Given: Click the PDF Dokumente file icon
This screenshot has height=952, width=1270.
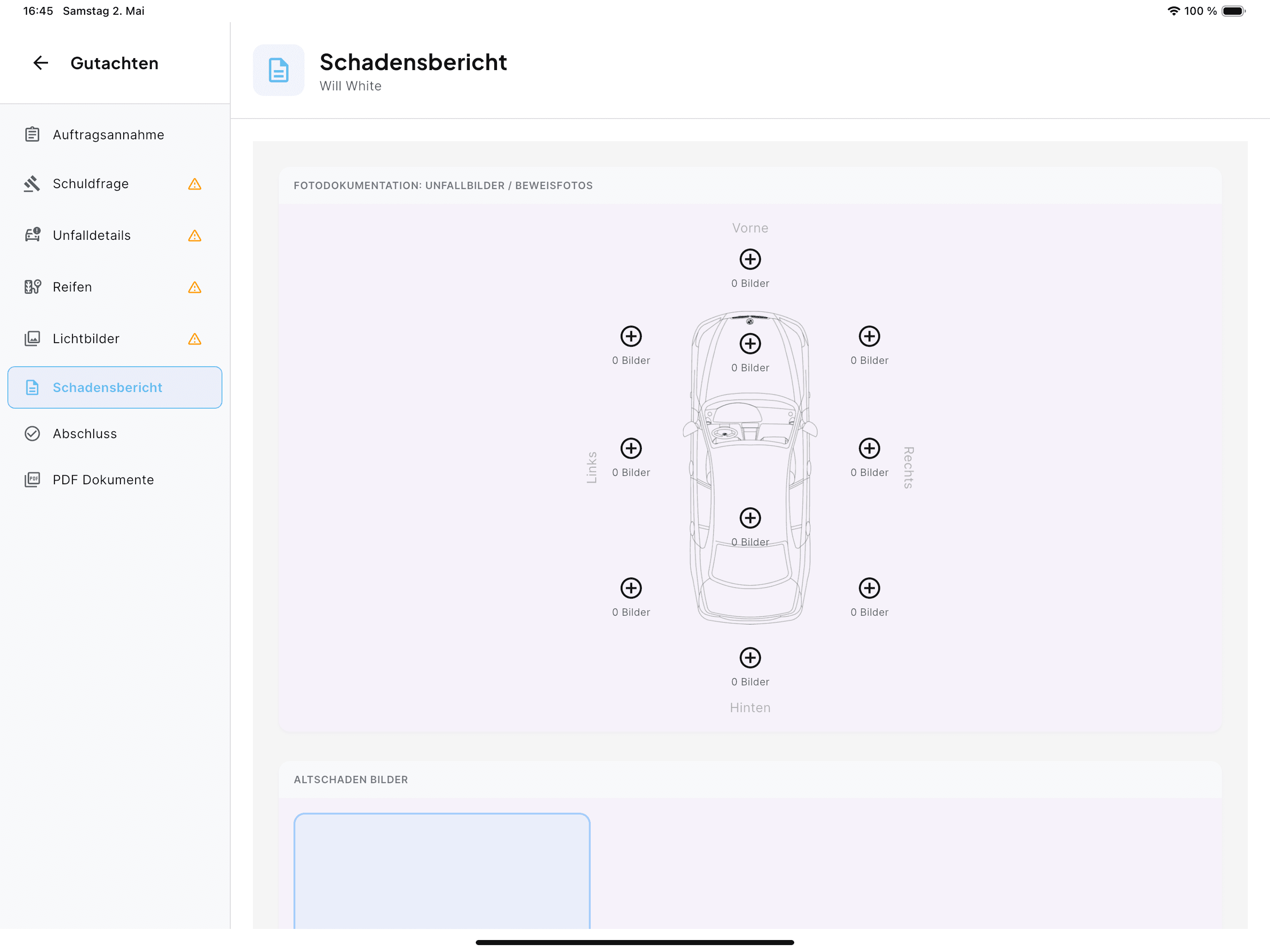Looking at the screenshot, I should pos(32,480).
